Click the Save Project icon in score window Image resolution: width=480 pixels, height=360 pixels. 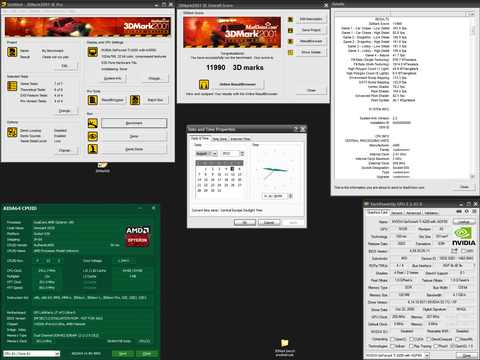click(x=290, y=30)
